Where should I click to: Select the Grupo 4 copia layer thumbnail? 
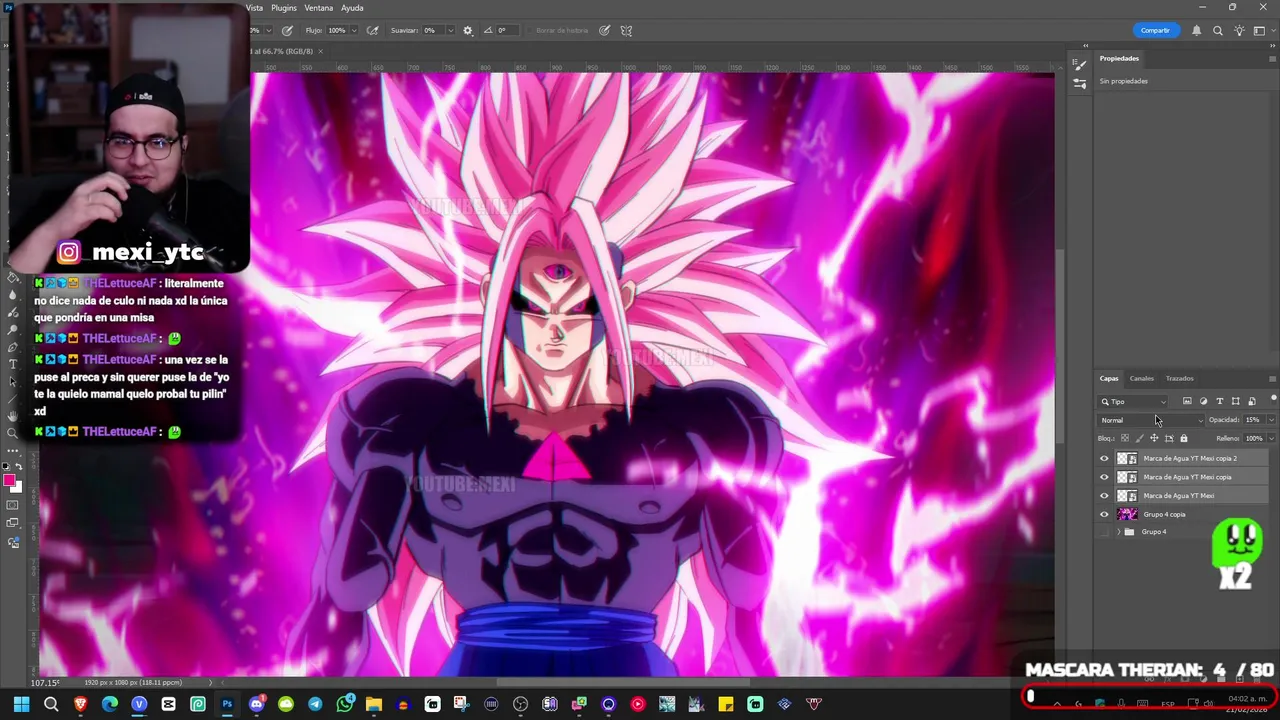click(x=1127, y=514)
